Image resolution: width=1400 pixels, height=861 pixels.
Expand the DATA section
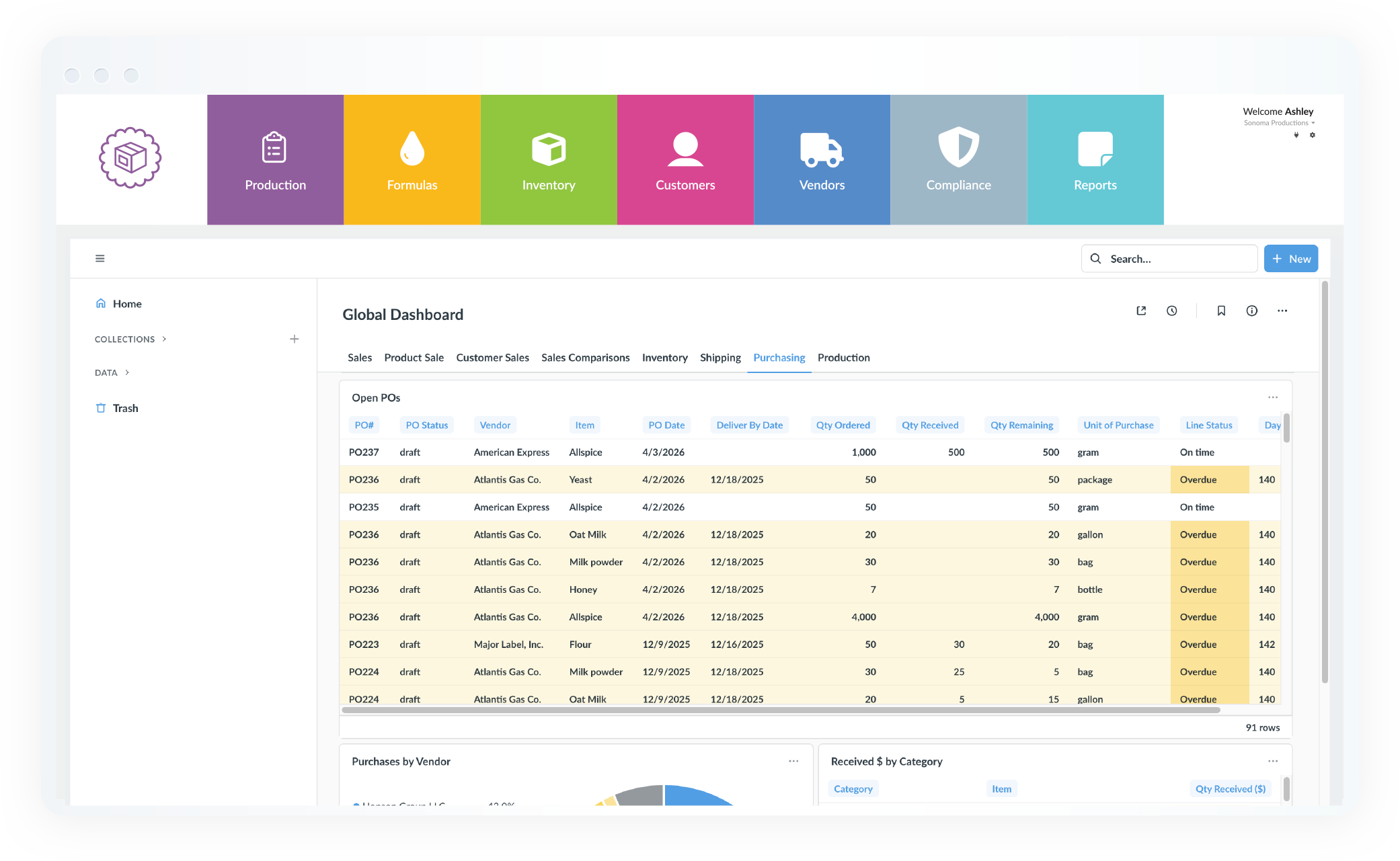112,372
